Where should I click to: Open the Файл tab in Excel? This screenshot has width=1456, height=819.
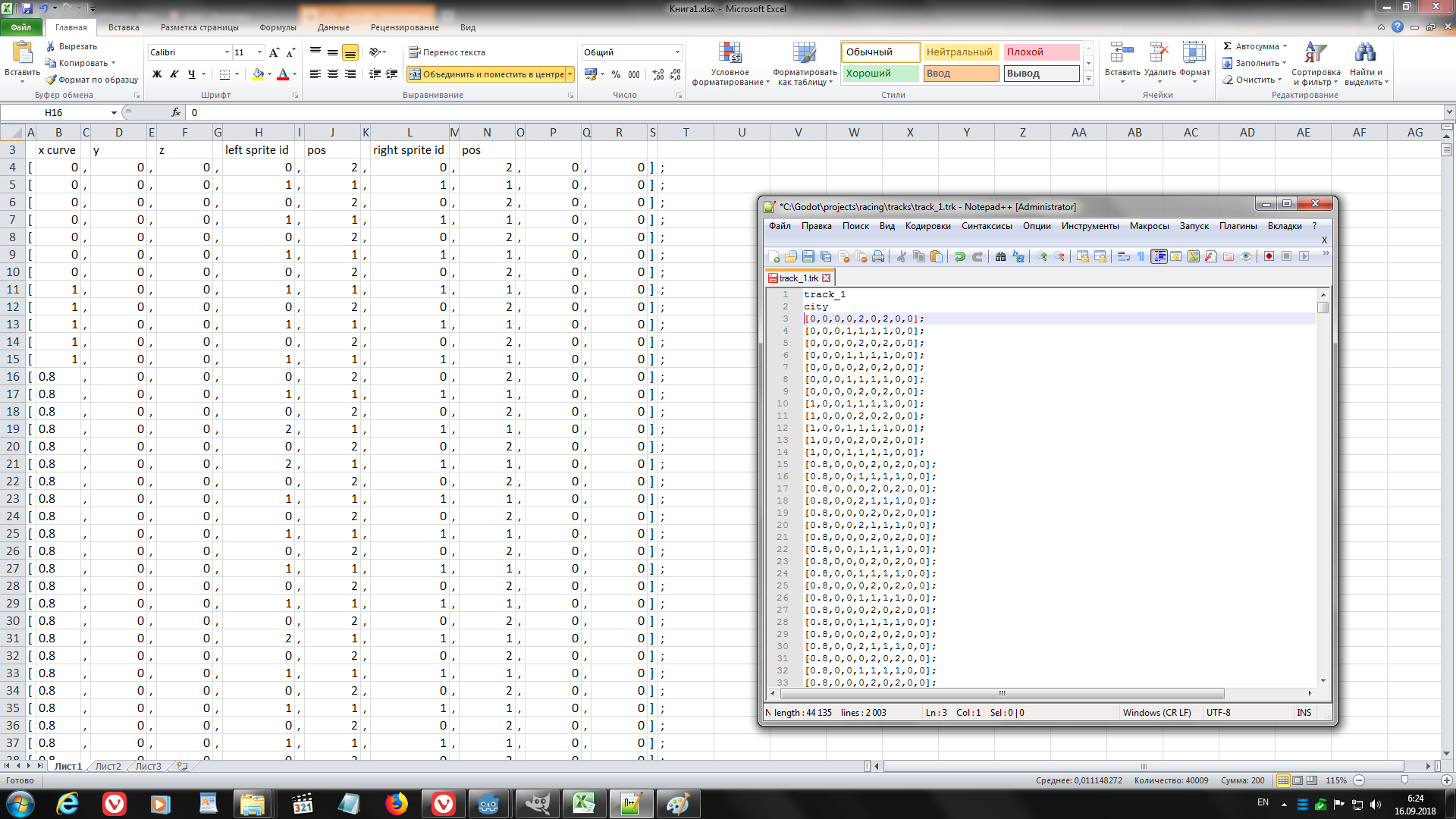21,27
